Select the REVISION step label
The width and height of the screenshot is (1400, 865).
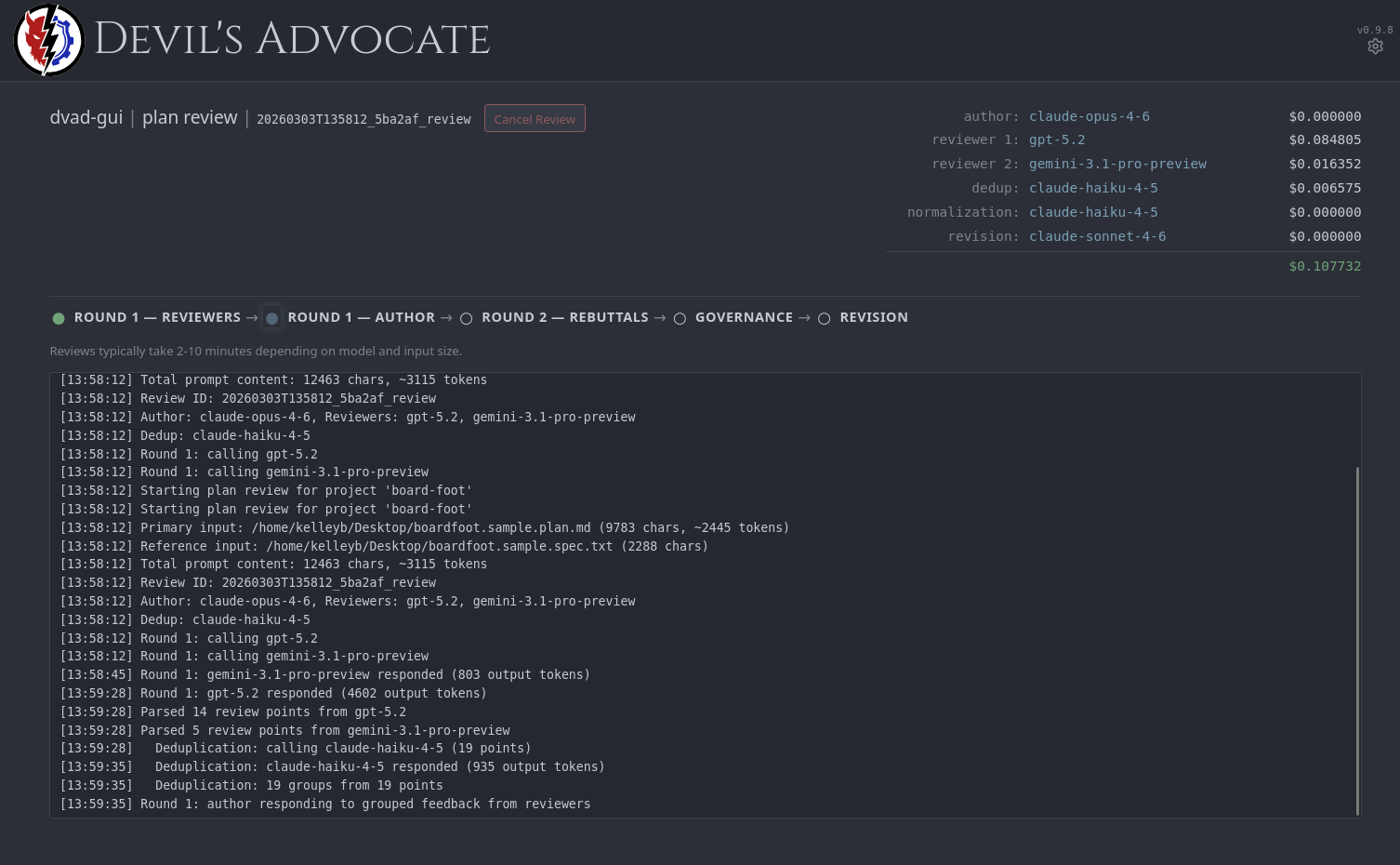pos(874,317)
